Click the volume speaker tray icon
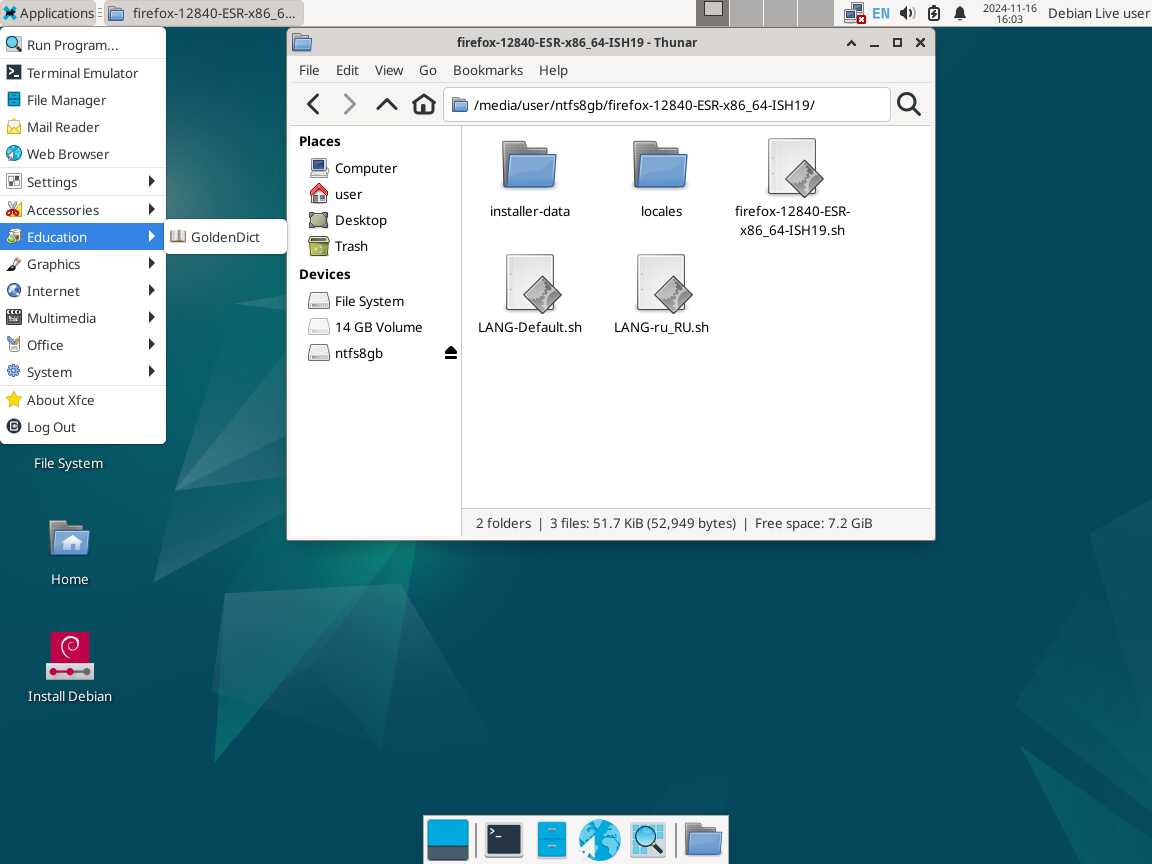 907,13
